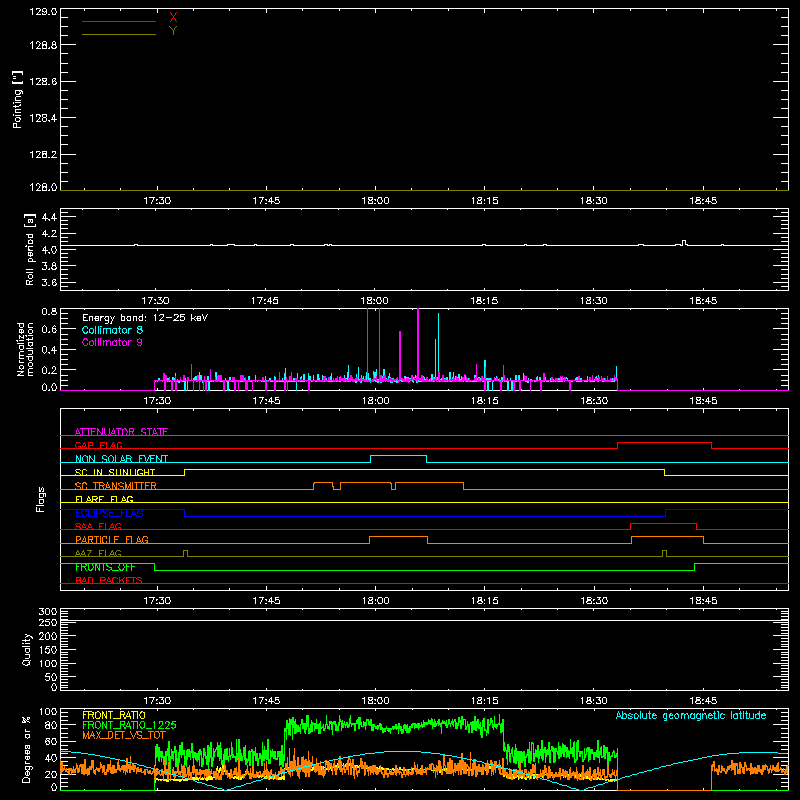Select the FLARE_FLAG label

(x=104, y=499)
